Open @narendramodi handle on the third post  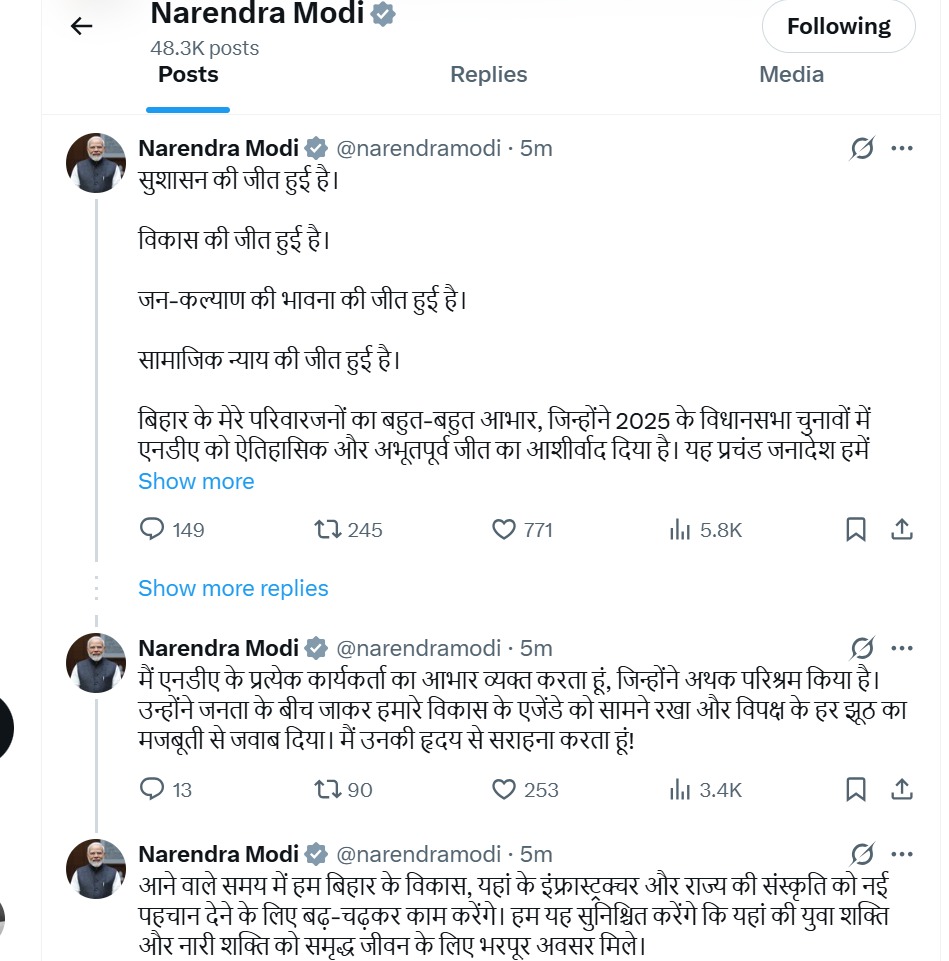(418, 854)
